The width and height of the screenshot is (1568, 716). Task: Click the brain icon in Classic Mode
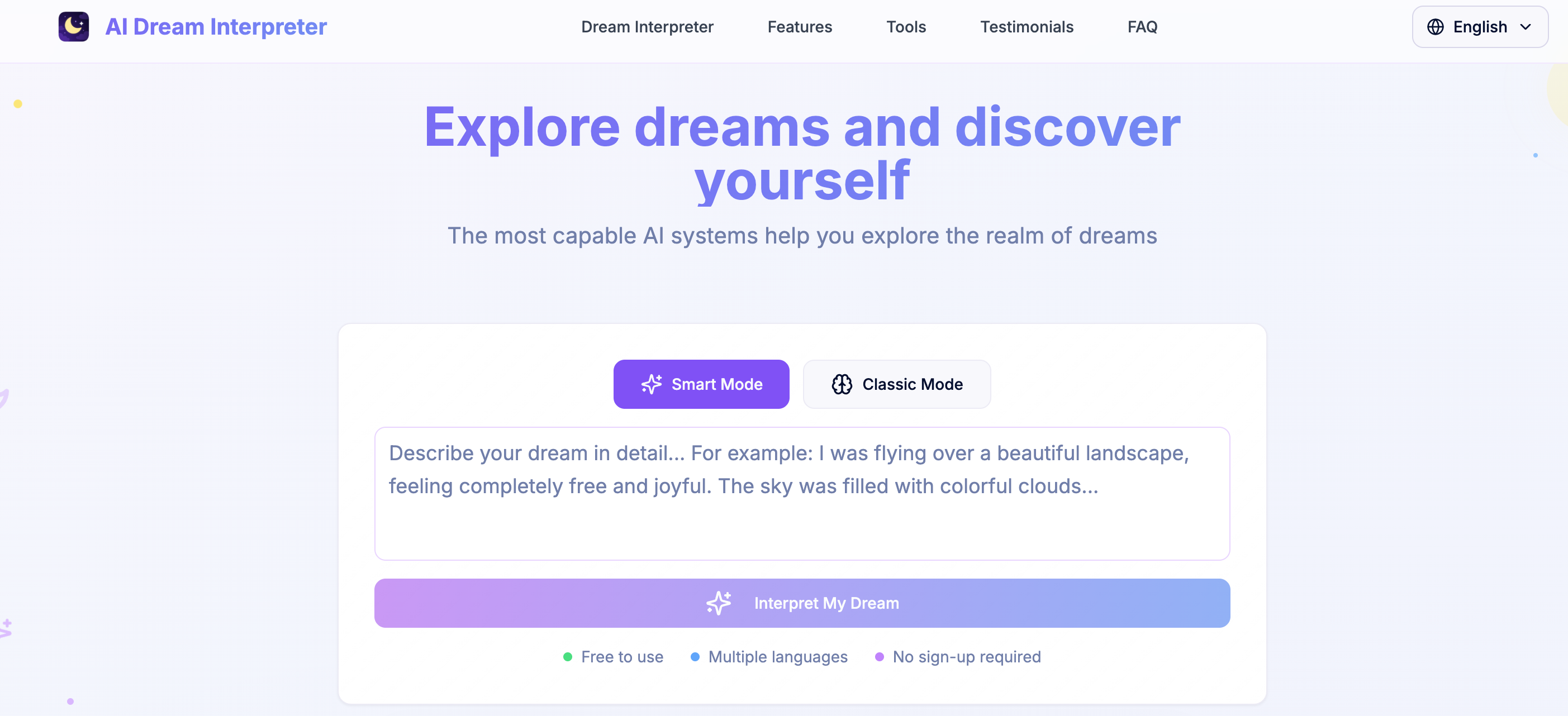(x=842, y=384)
